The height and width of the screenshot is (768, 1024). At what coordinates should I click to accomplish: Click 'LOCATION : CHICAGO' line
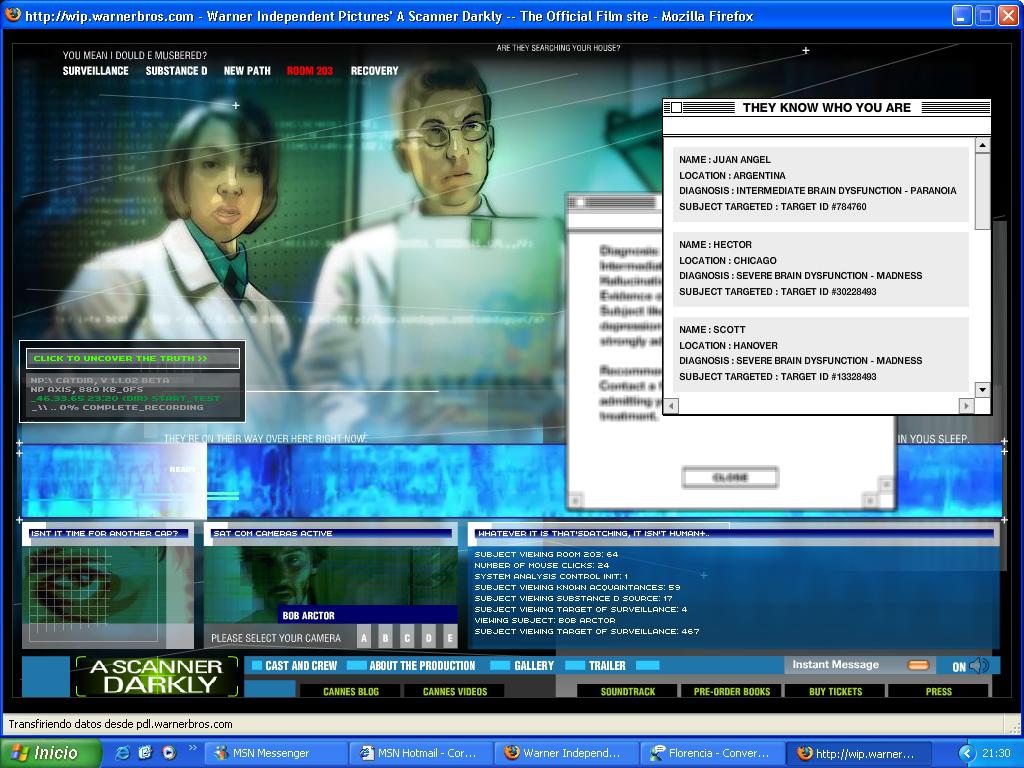coord(728,260)
